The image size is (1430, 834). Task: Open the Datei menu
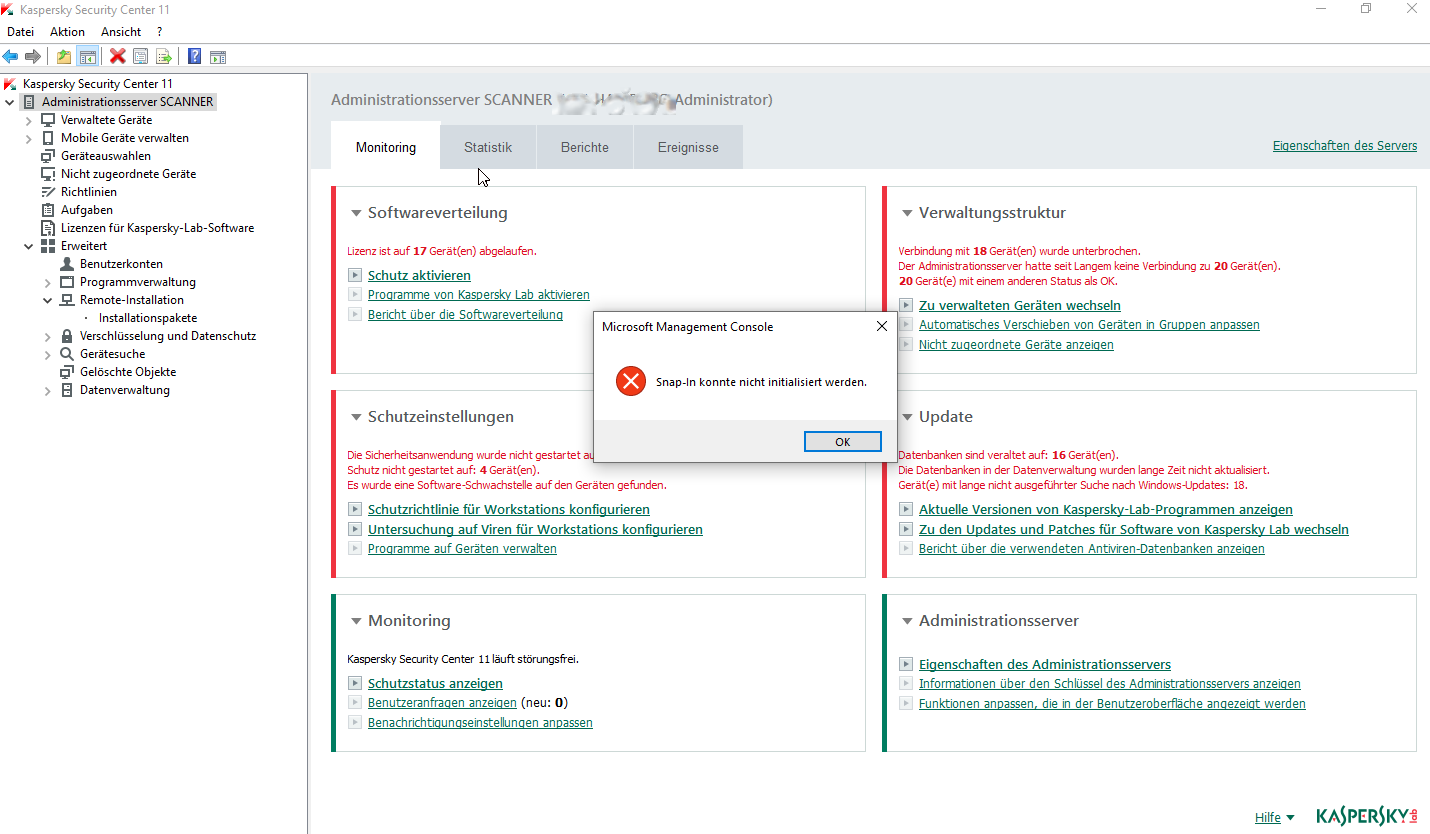20,32
